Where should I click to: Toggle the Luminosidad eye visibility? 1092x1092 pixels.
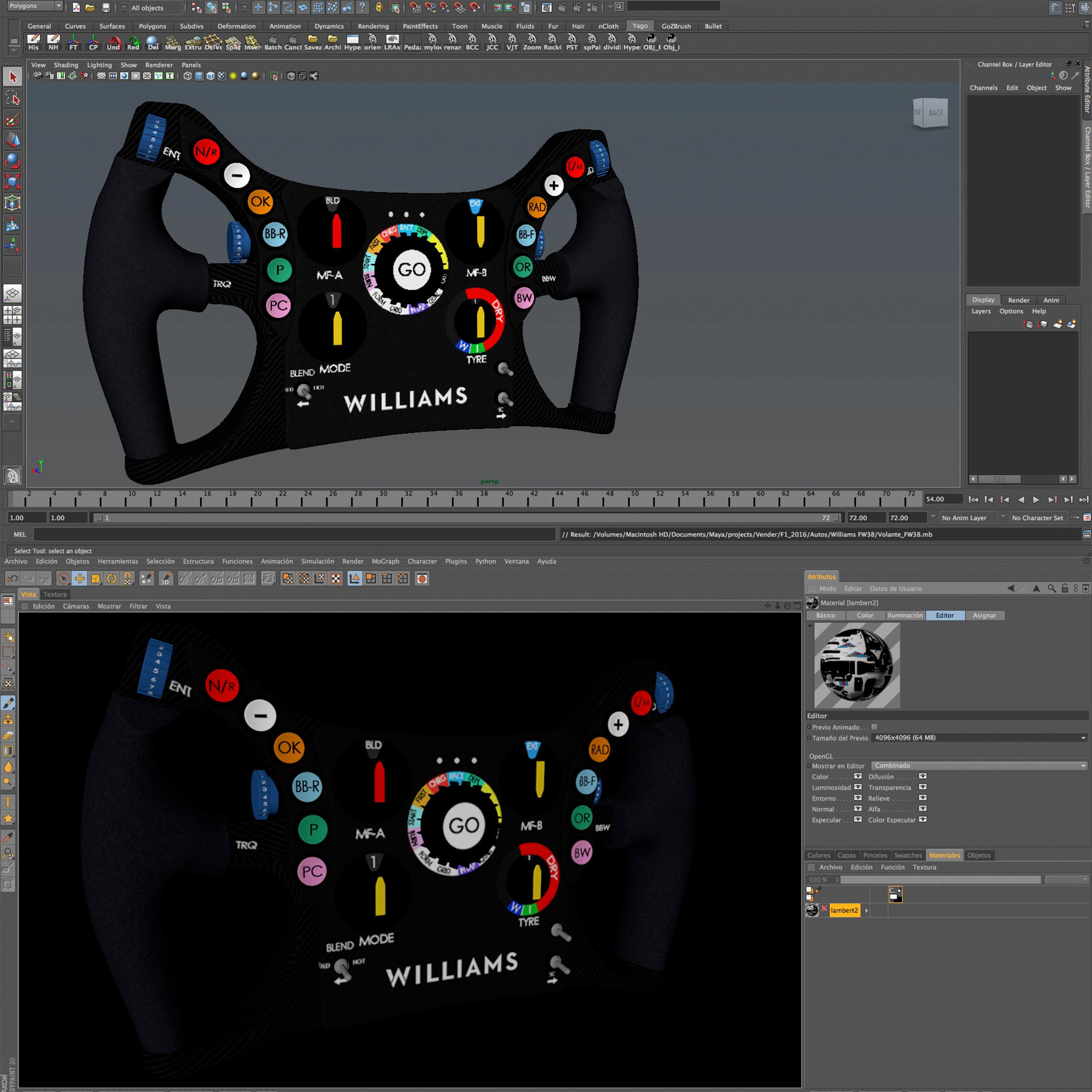click(858, 787)
